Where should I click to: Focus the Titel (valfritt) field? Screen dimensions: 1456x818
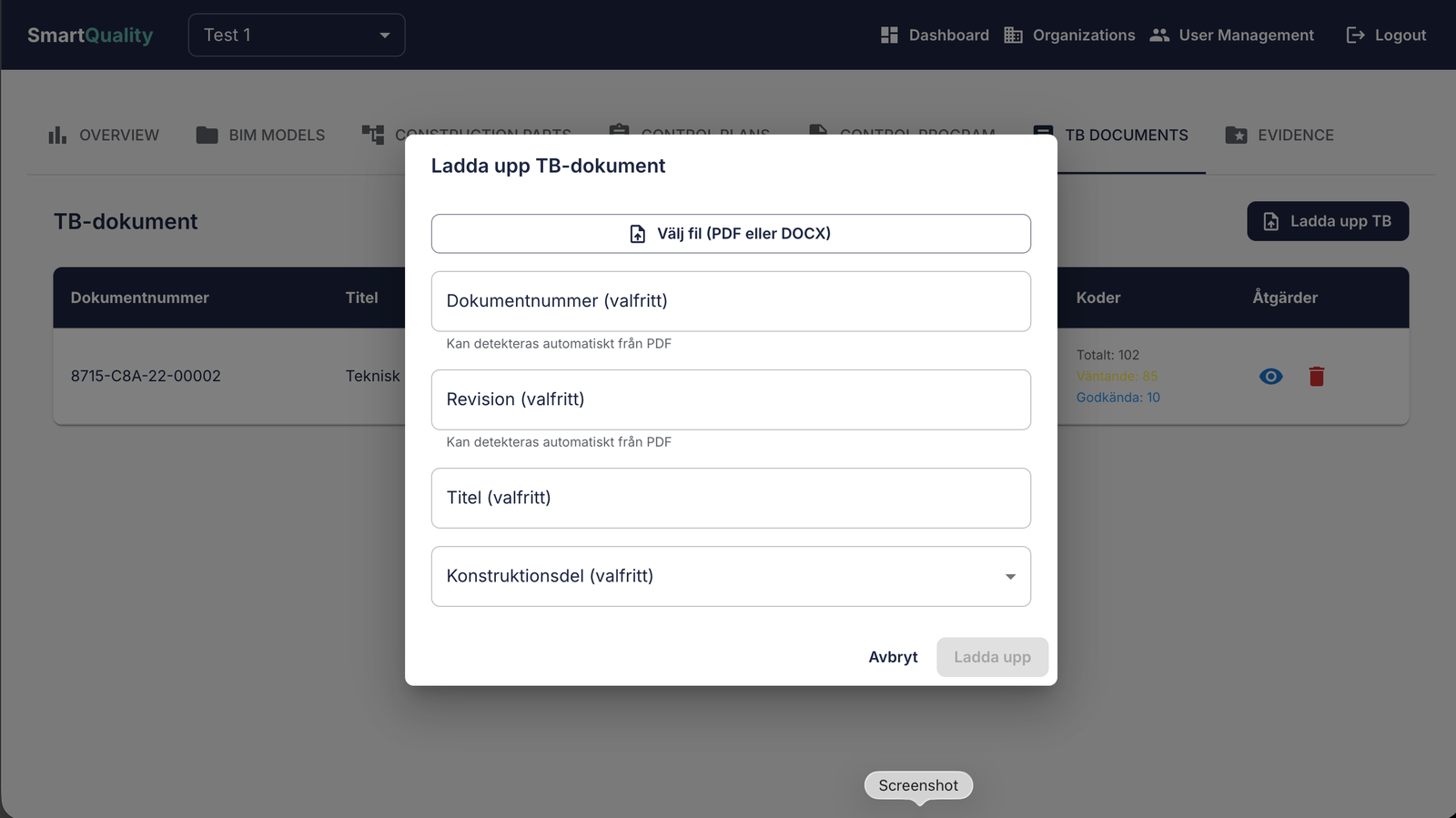pos(731,498)
